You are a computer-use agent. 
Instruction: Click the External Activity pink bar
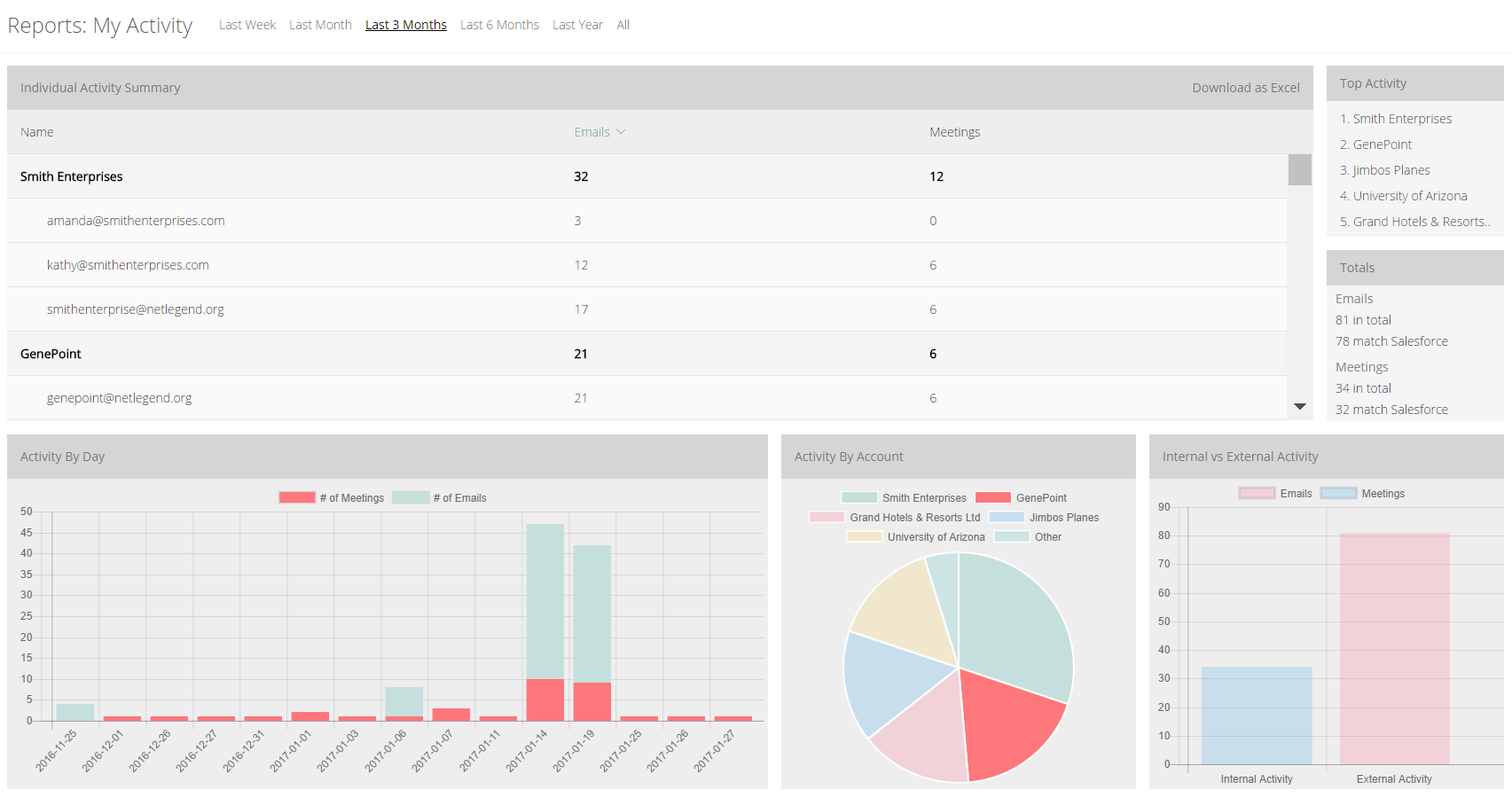pyautogui.click(x=1395, y=649)
